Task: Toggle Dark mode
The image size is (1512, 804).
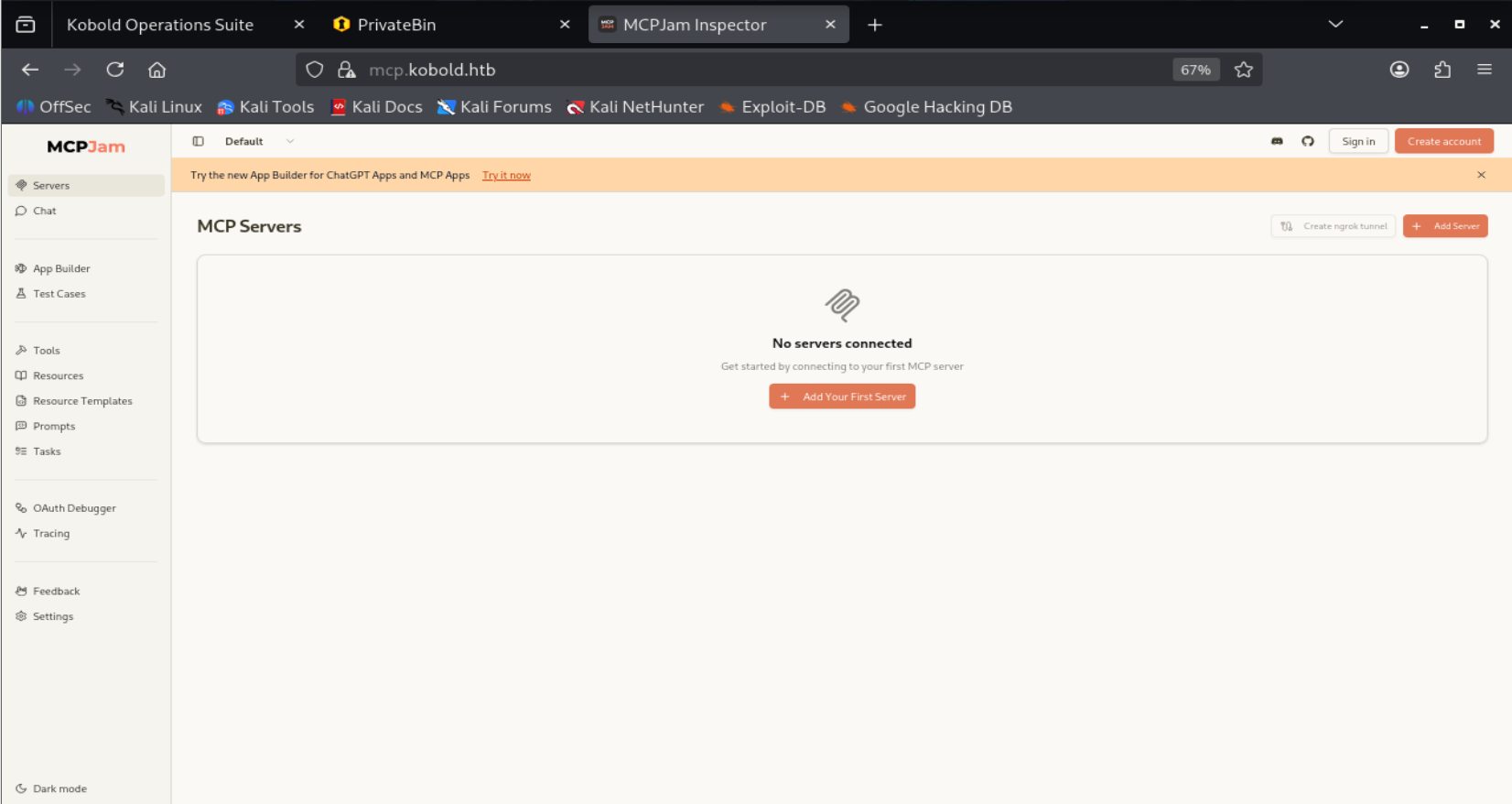Action: (x=86, y=788)
